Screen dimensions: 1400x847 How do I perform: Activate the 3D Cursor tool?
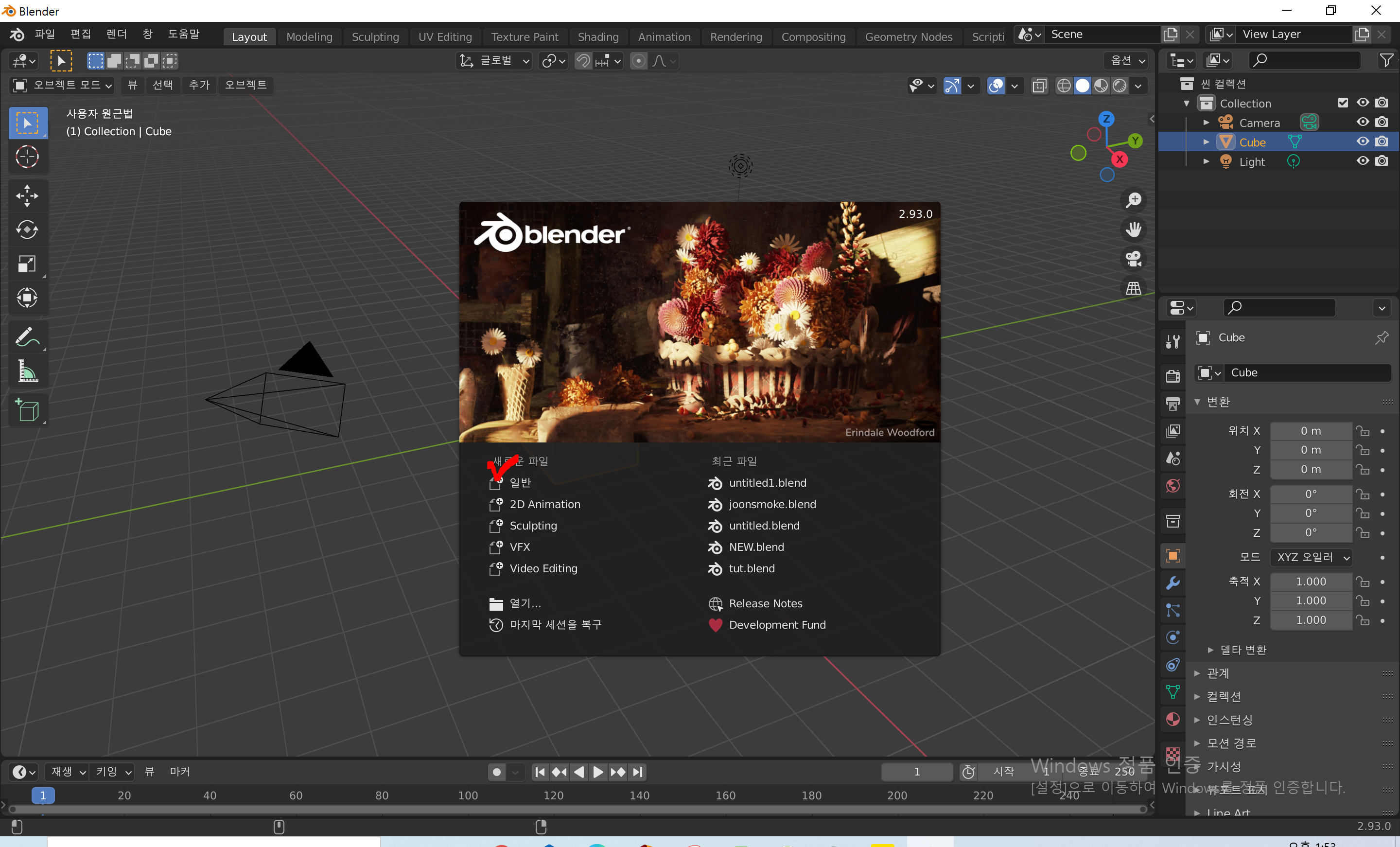pos(27,157)
